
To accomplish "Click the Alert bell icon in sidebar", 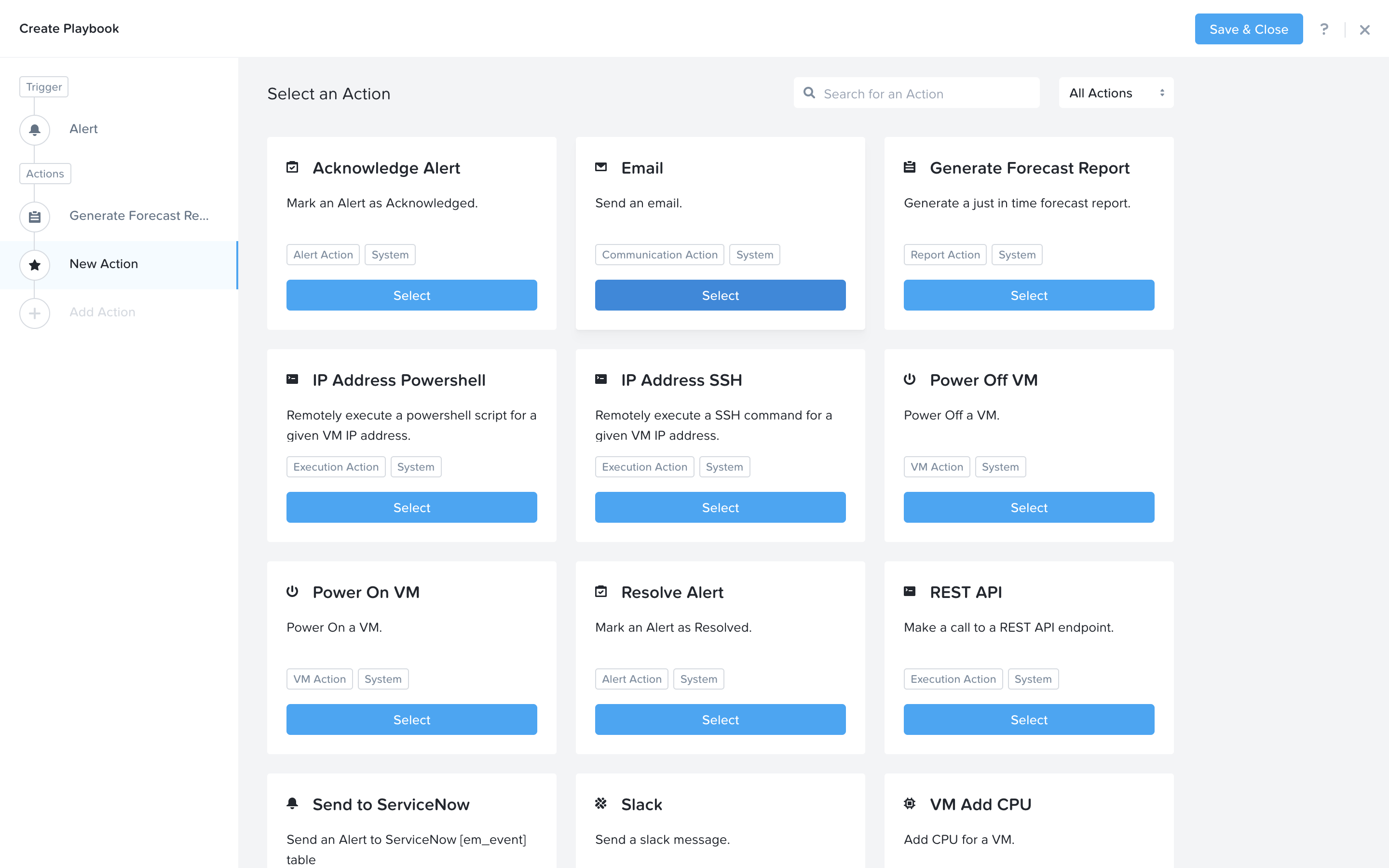I will tap(34, 130).
